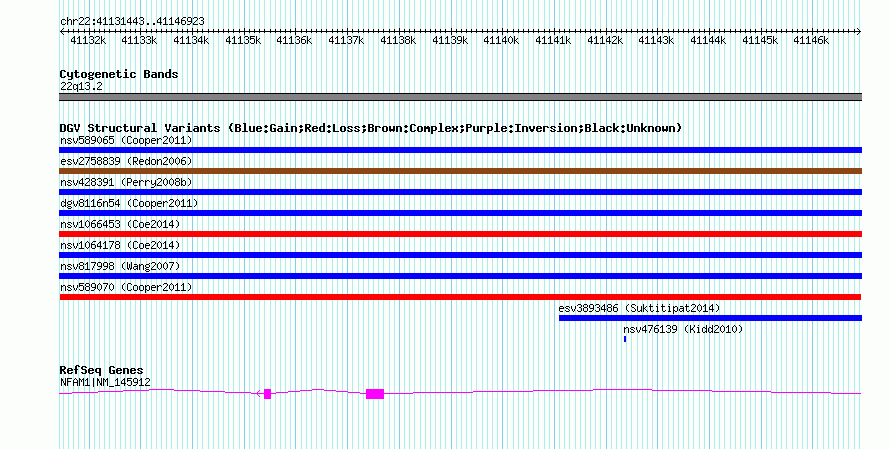Open the NFAM1|NM_145912 gene label
This screenshot has height=449, width=890.
tap(105, 383)
